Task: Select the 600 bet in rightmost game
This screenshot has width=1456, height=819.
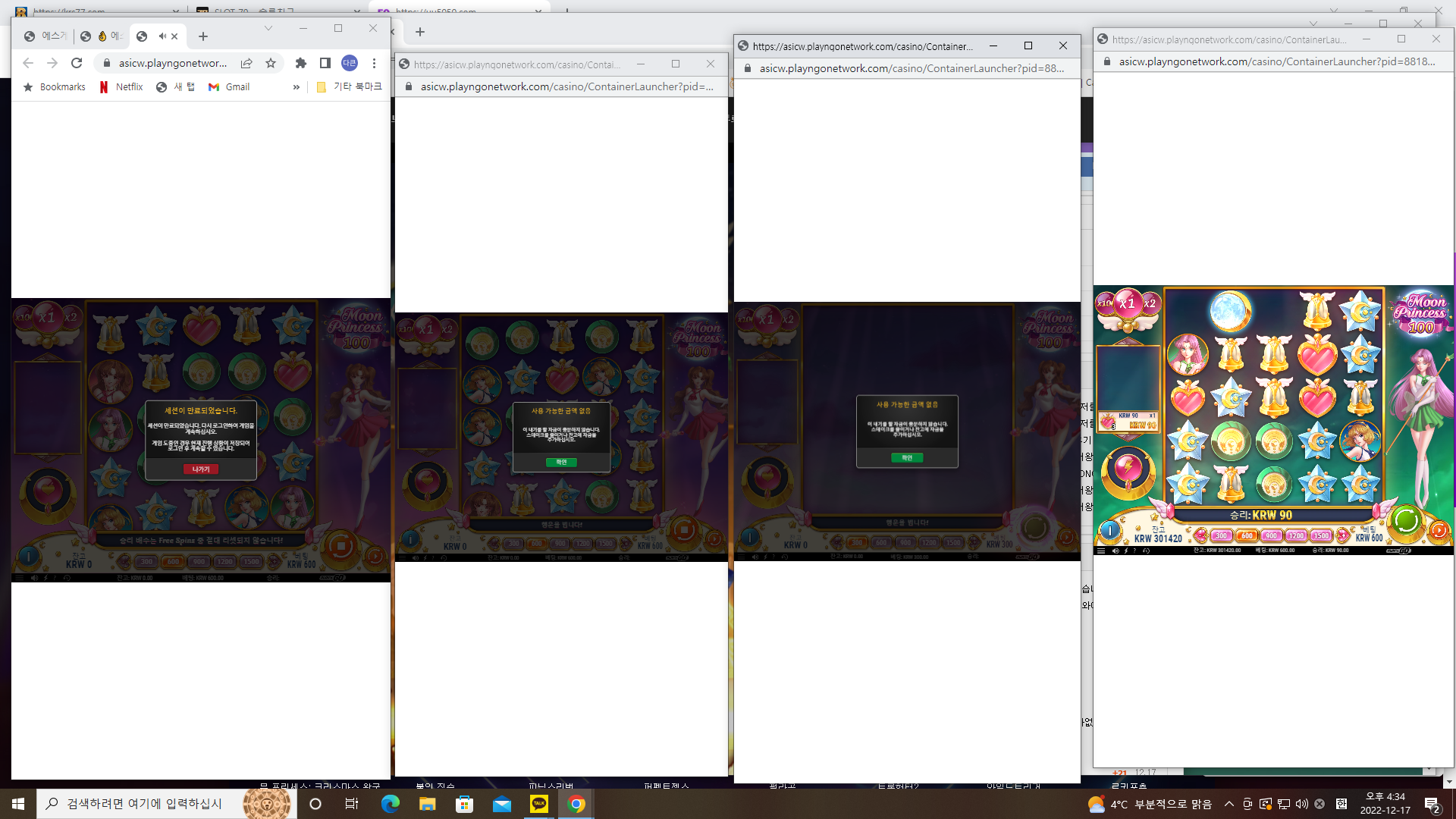Action: pos(1247,535)
